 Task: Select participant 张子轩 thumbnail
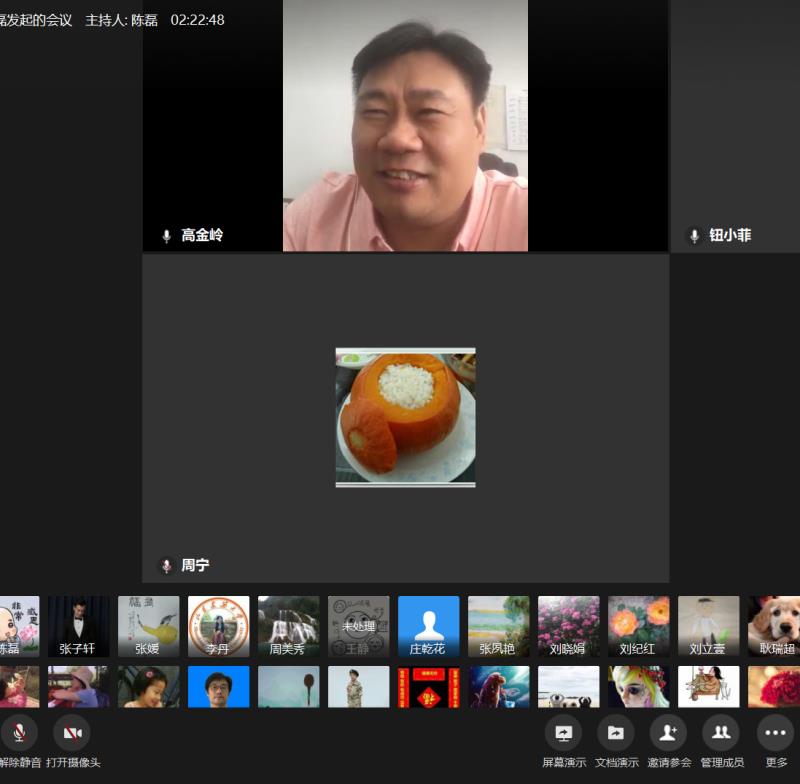coord(78,626)
